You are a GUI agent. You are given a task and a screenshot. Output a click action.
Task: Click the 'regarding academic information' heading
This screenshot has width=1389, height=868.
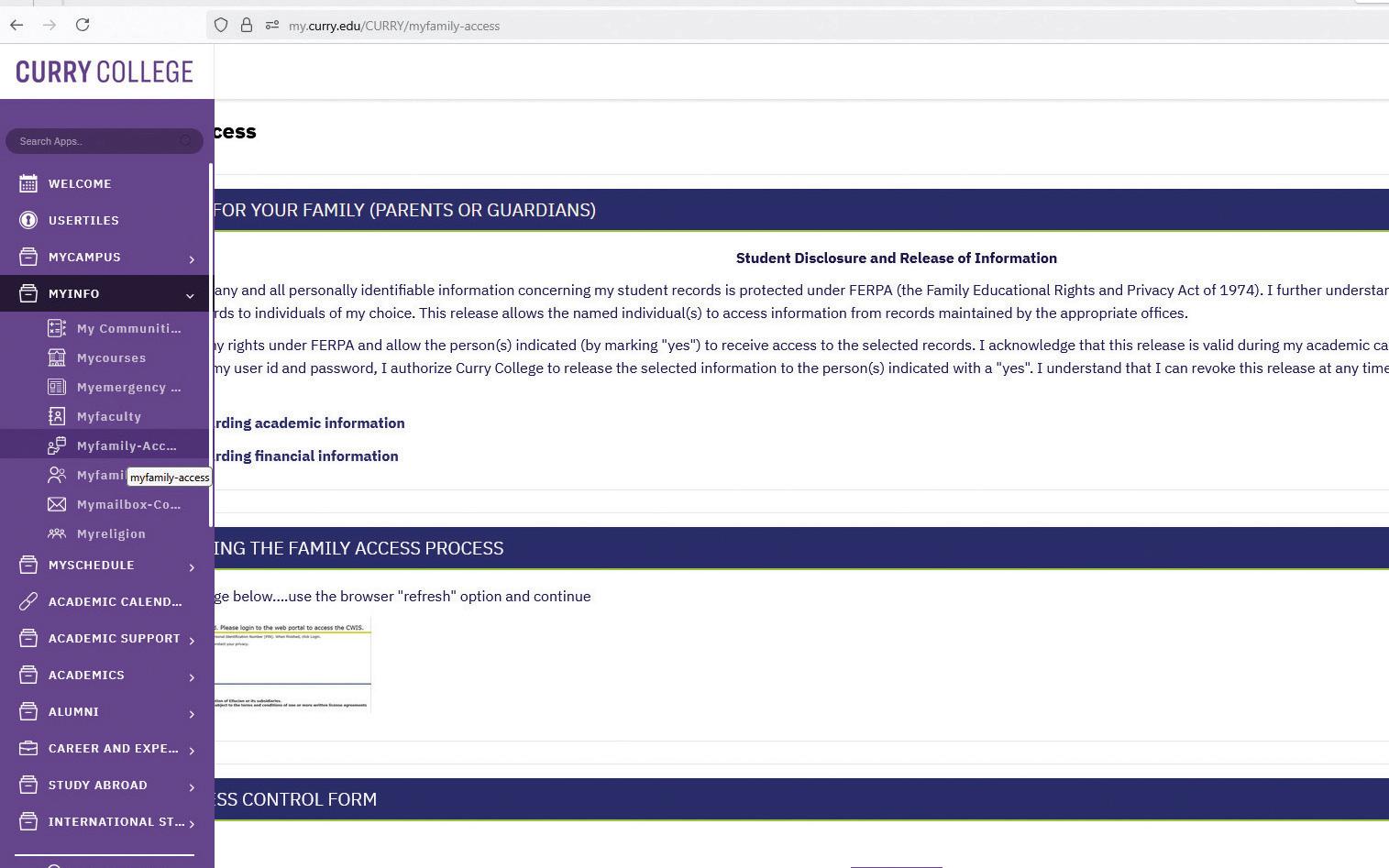310,423
